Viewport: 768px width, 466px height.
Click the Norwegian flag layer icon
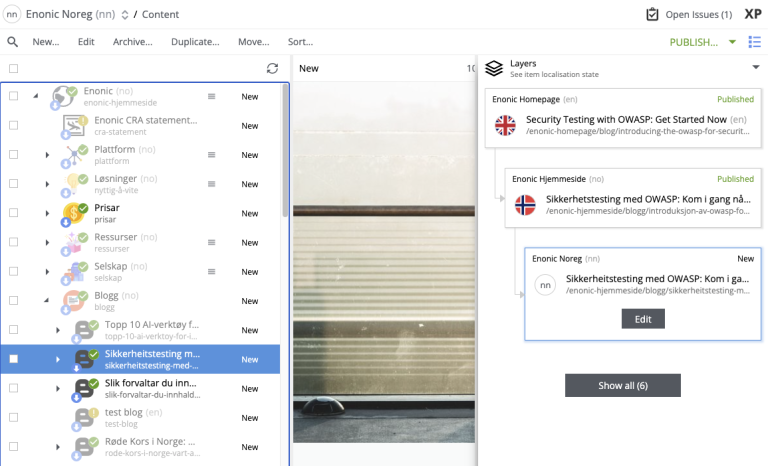525,205
